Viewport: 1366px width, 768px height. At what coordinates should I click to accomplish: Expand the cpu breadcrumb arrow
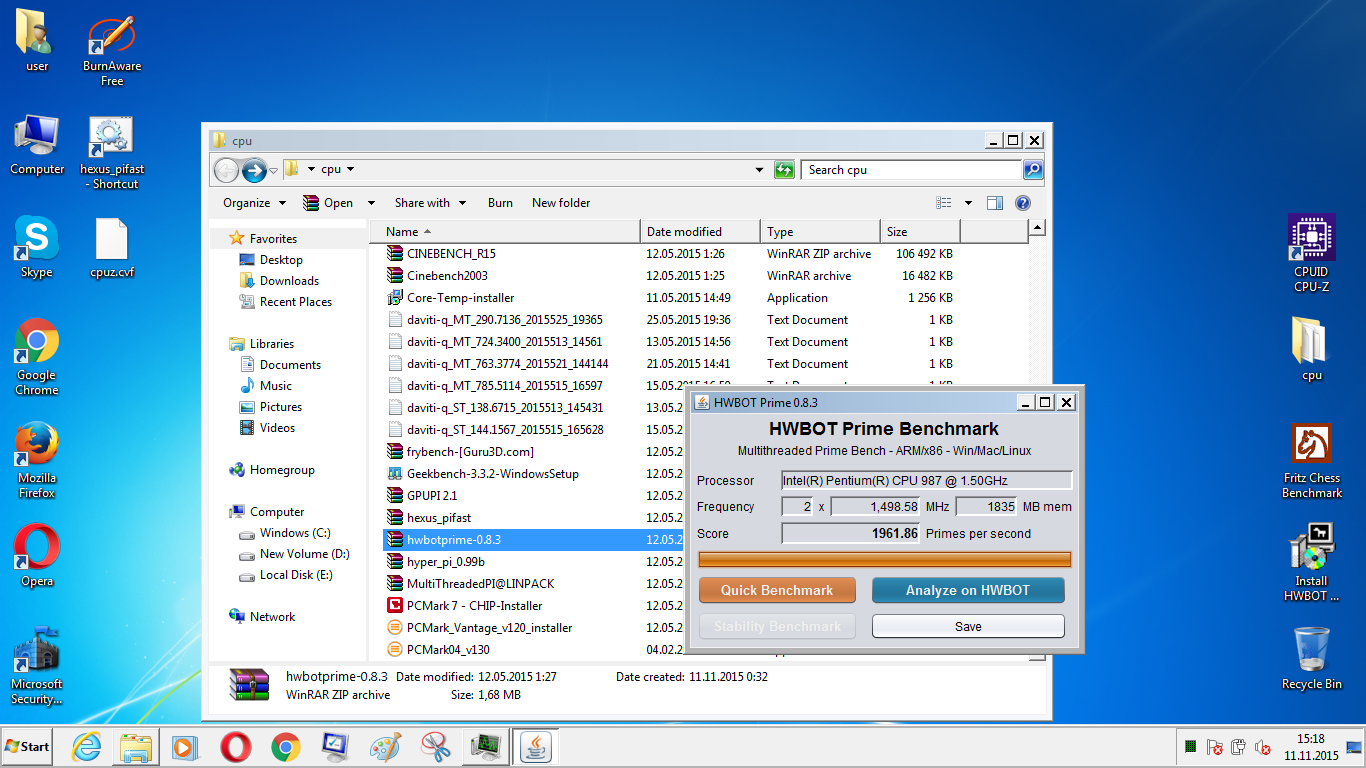pyautogui.click(x=350, y=170)
